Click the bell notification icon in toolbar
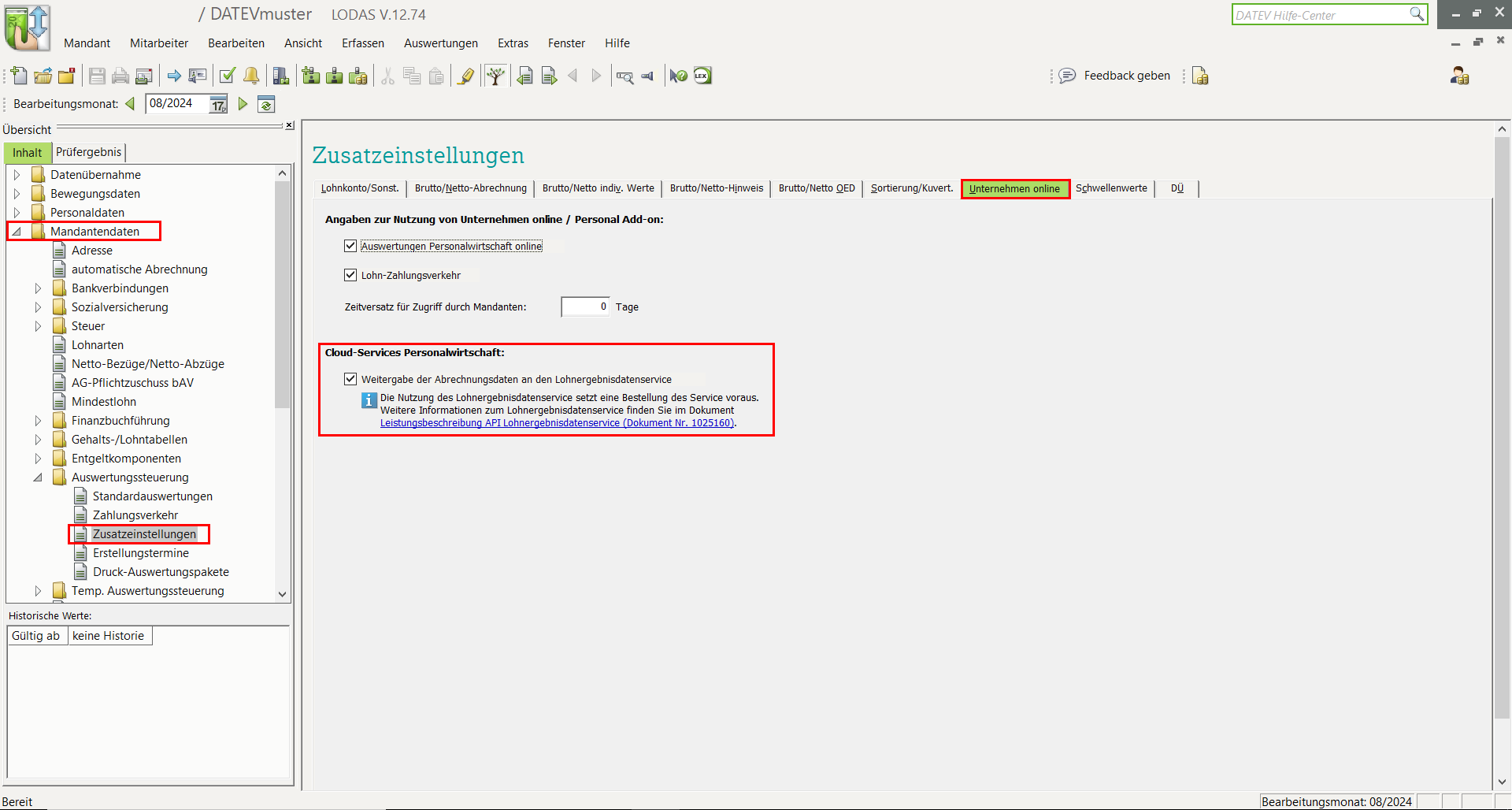Screen dimensions: 1512x810 [x=251, y=76]
